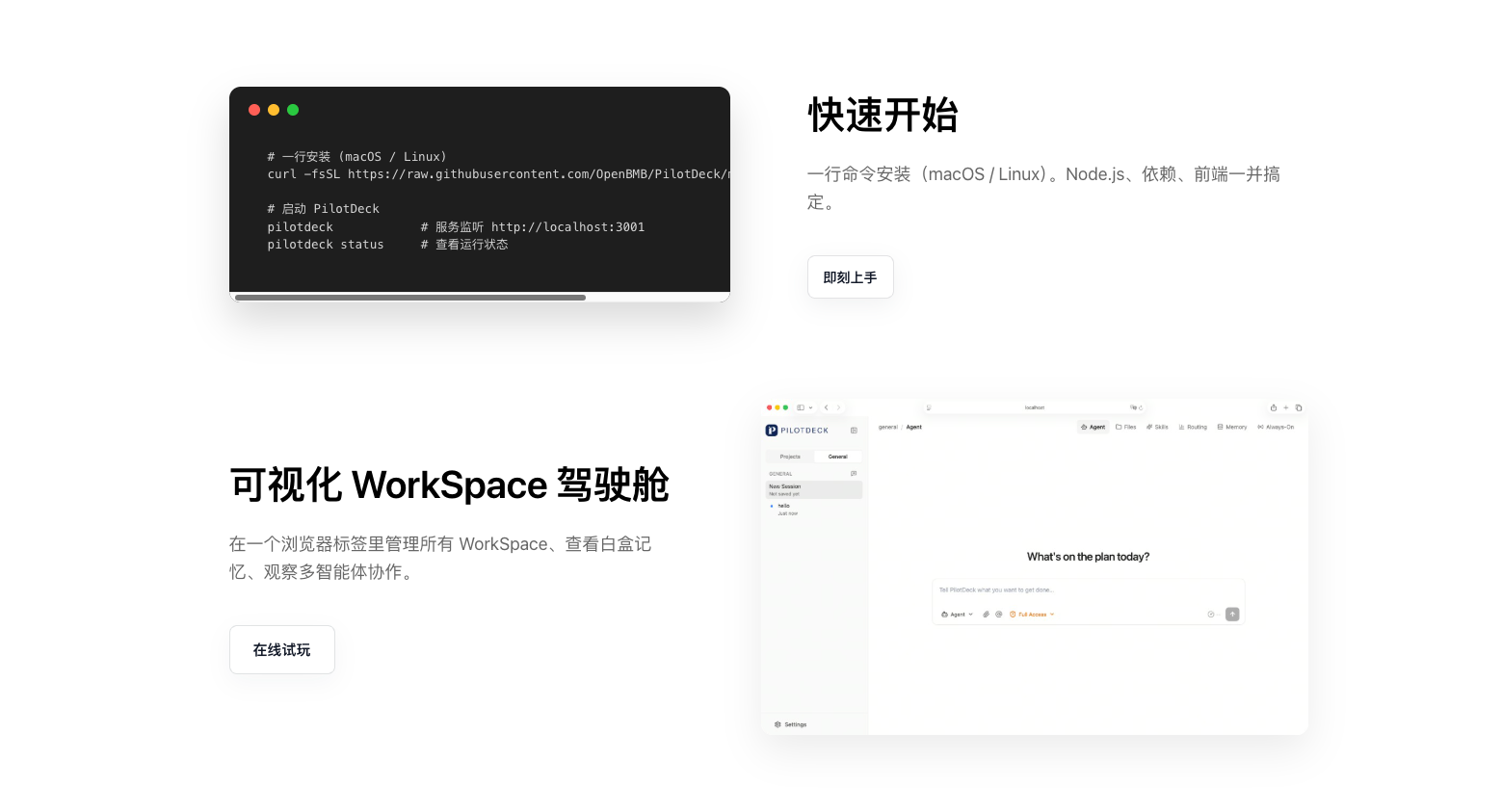Open the Routing tab
Image resolution: width=1502 pixels, height=812 pixels.
tap(1193, 427)
